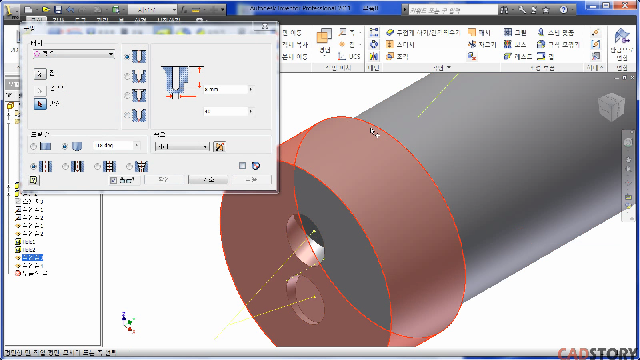The width and height of the screenshot is (640, 360).
Task: Click the highlighted browser tree feature item
Action: 32,257
